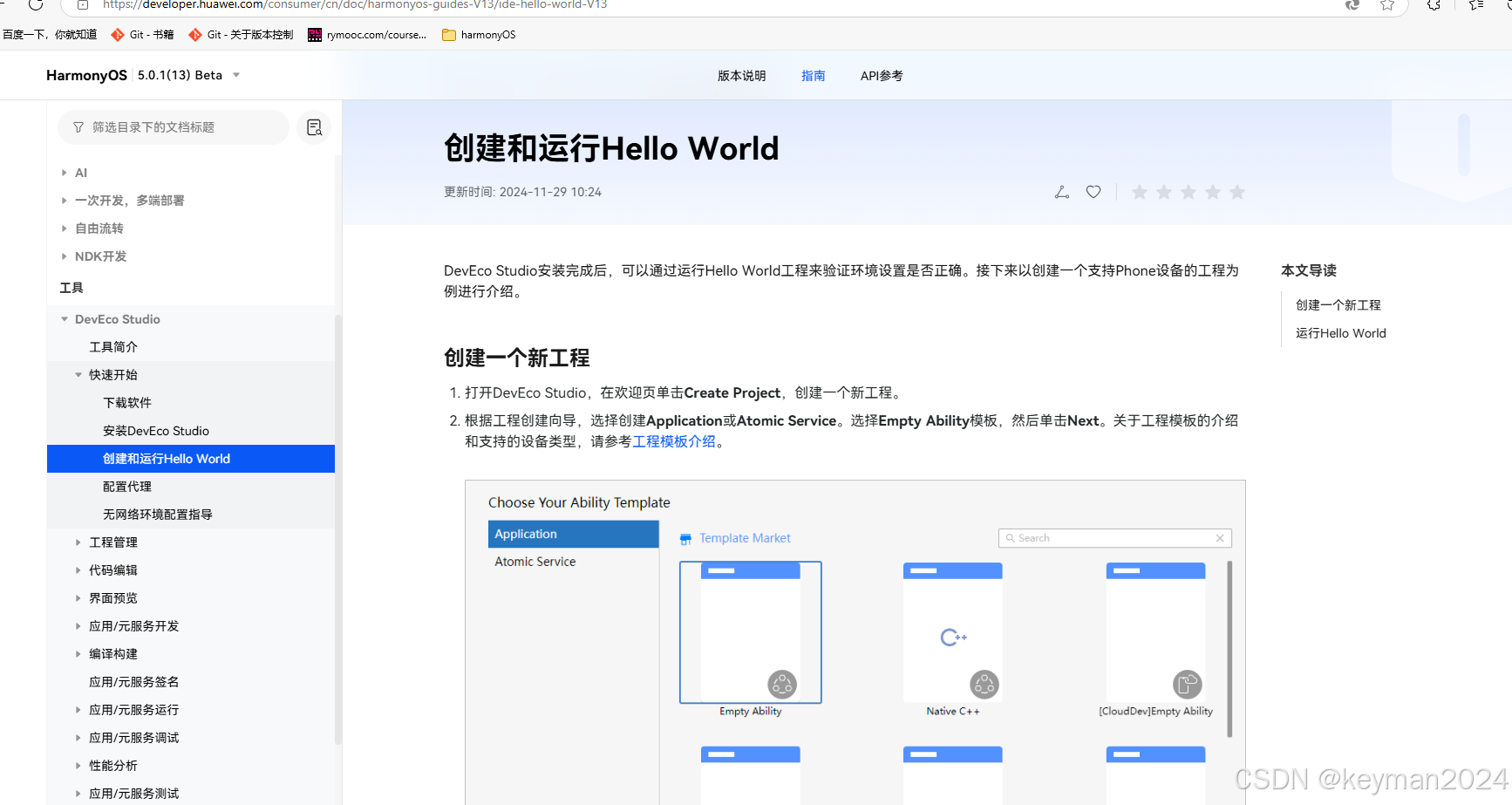Expand the AI tree node
The width and height of the screenshot is (1512, 805).
coord(64,173)
